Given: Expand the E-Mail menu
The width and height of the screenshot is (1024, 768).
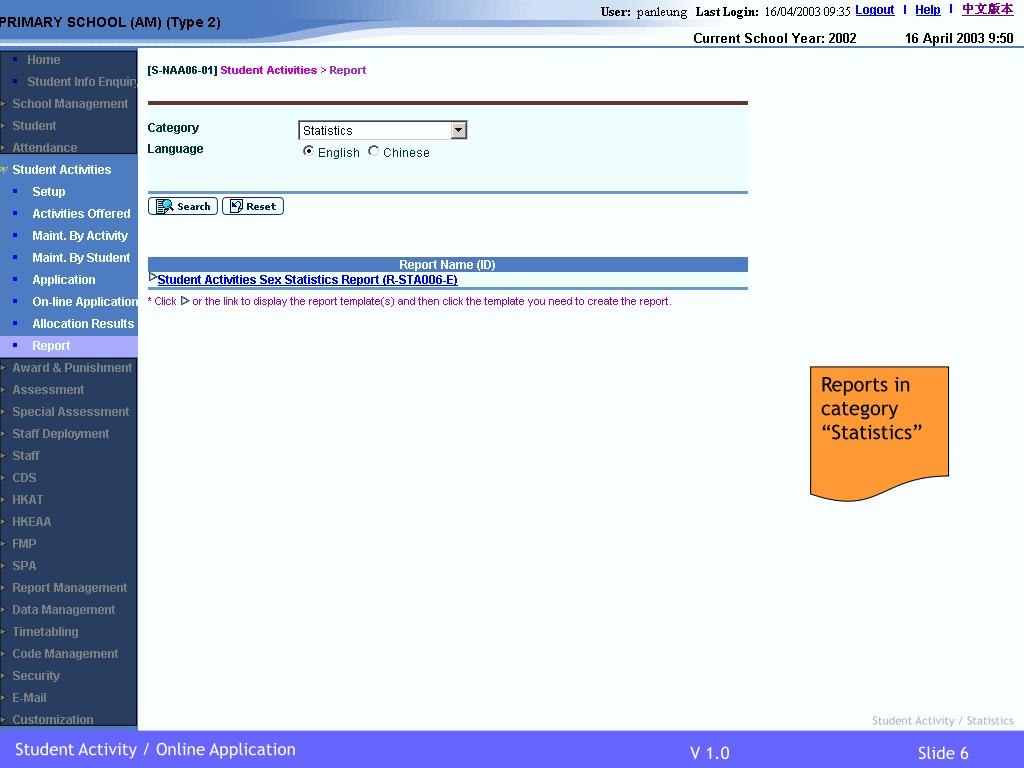Looking at the screenshot, I should coord(29,698).
